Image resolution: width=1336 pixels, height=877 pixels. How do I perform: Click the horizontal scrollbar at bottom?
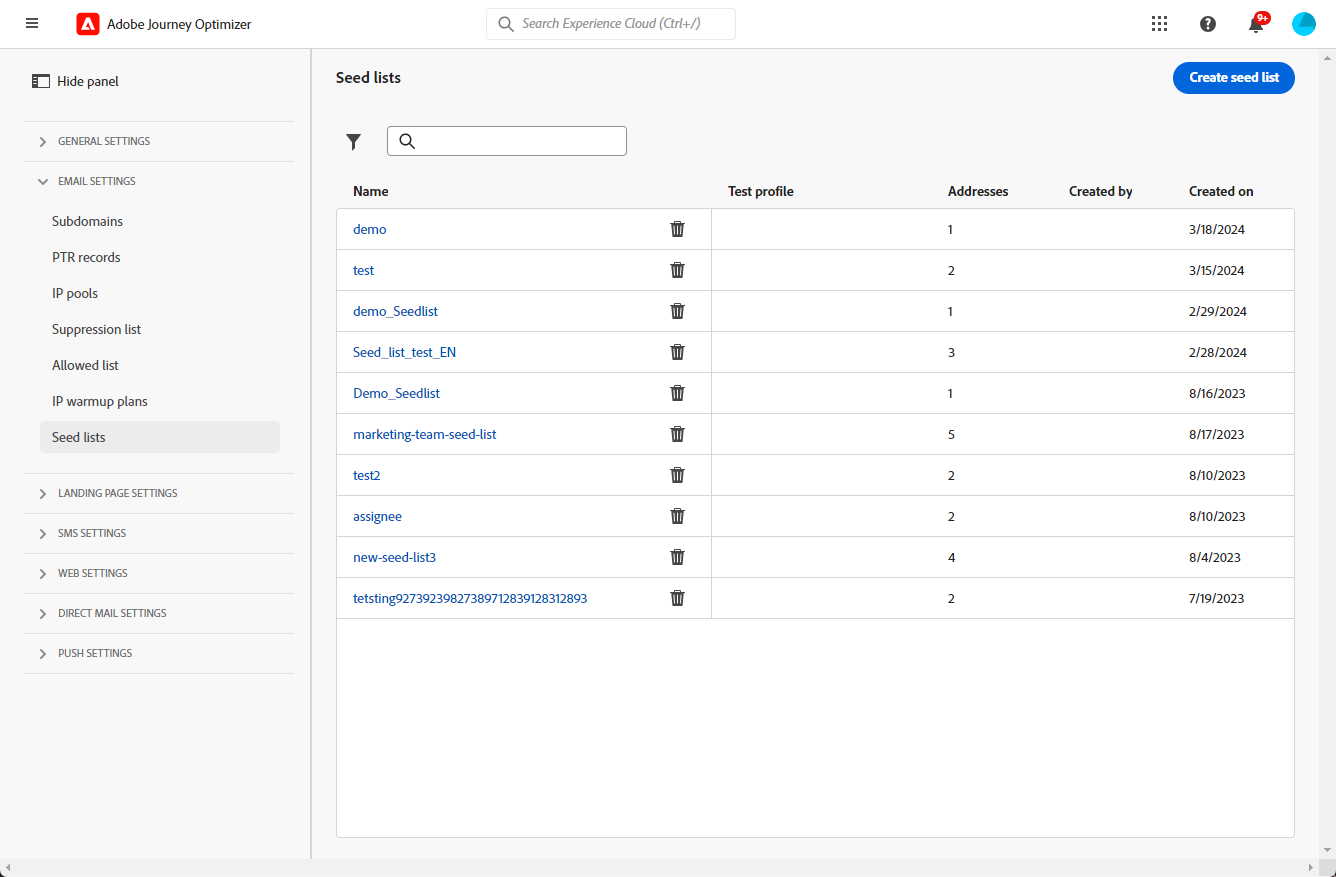click(x=667, y=868)
